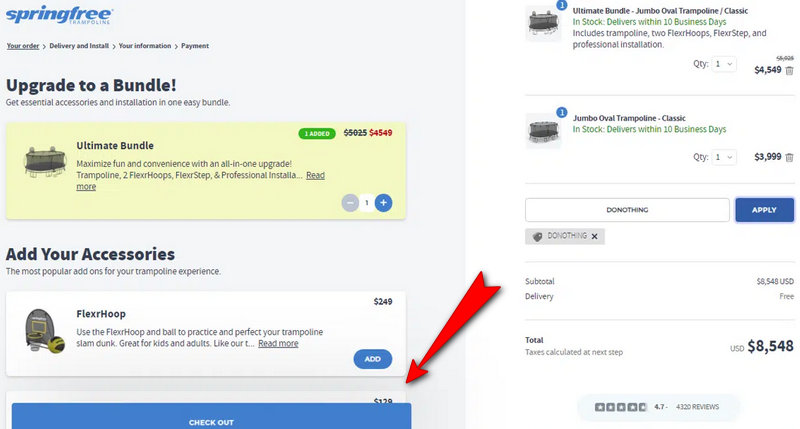Click the FlexrHoop product image
The image size is (800, 429).
[x=43, y=333]
